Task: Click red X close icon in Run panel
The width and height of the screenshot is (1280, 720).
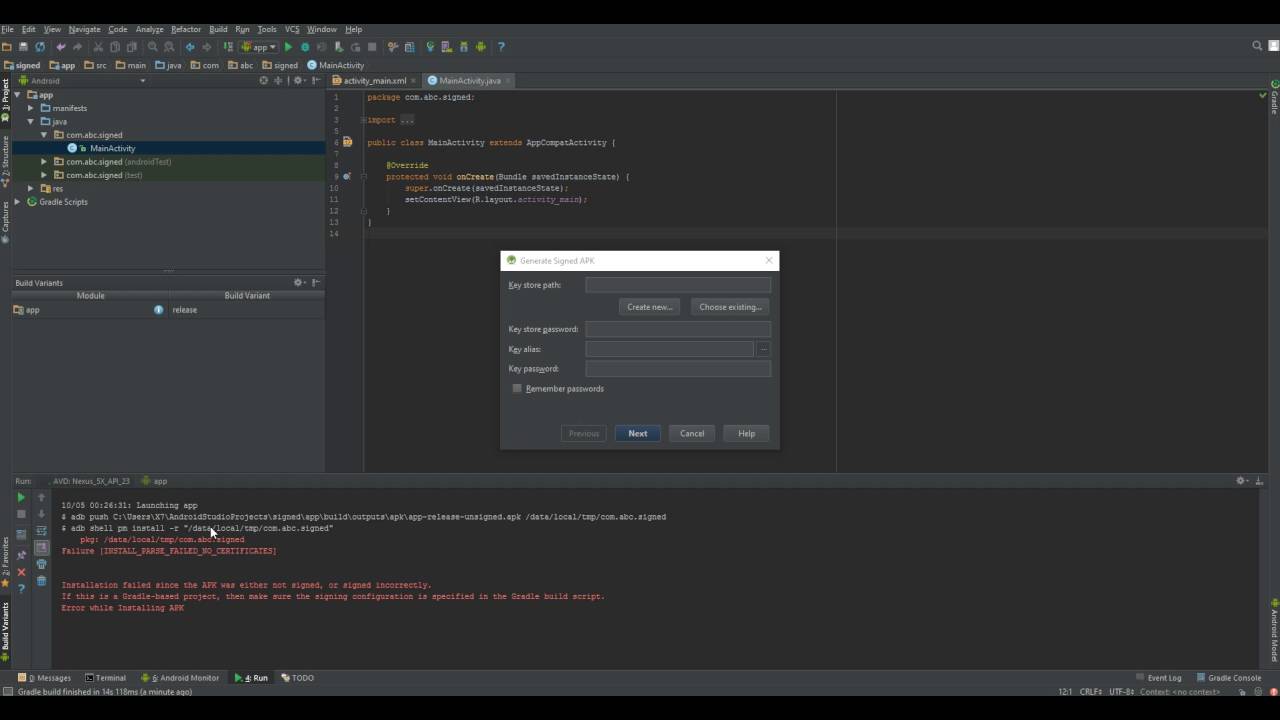Action: (x=21, y=572)
